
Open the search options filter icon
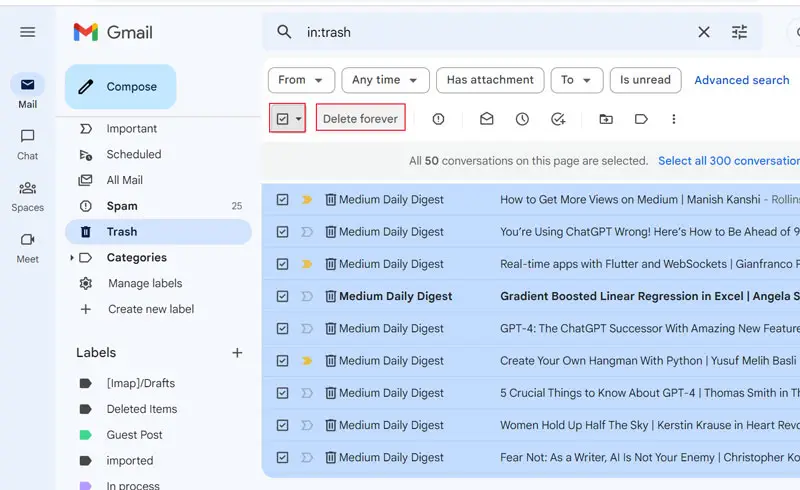(x=739, y=32)
